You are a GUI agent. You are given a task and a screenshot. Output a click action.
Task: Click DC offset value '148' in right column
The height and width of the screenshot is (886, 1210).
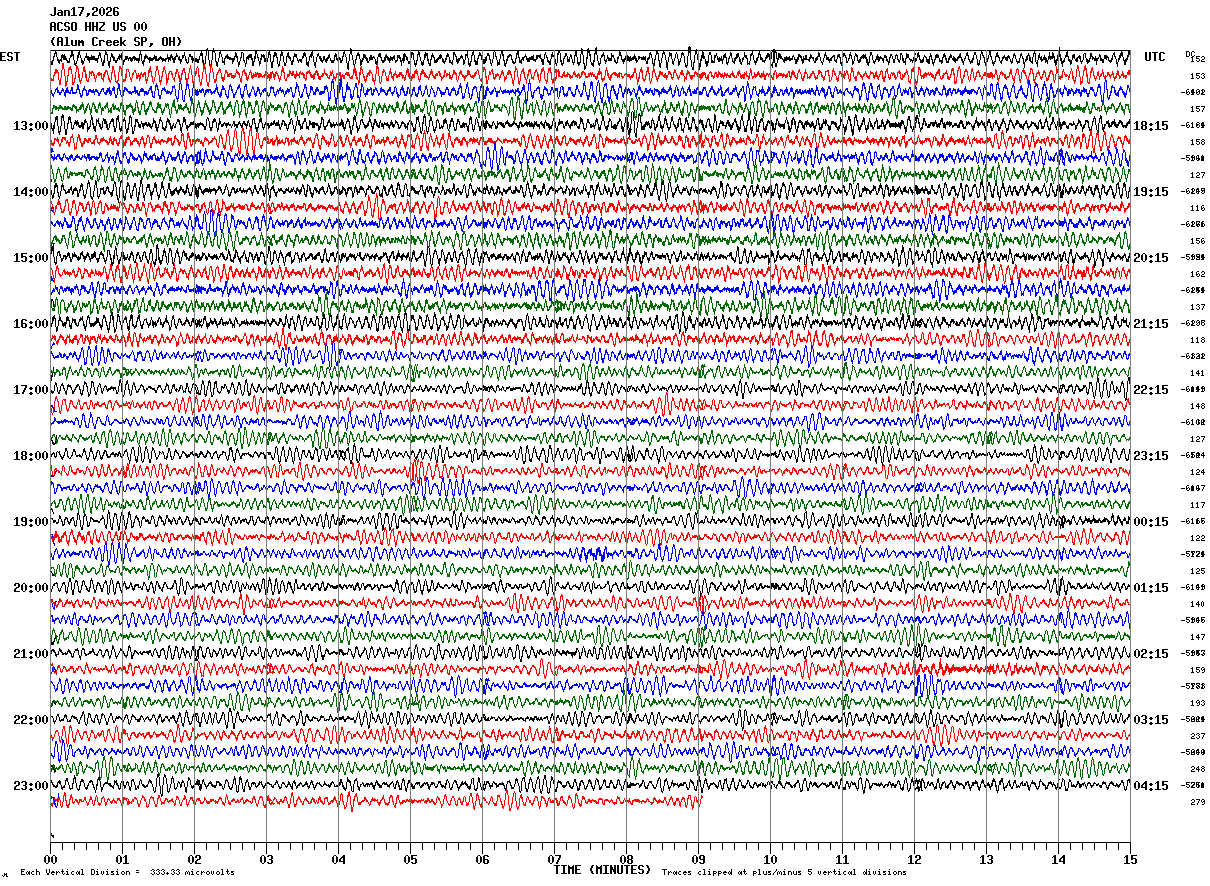click(x=1197, y=406)
